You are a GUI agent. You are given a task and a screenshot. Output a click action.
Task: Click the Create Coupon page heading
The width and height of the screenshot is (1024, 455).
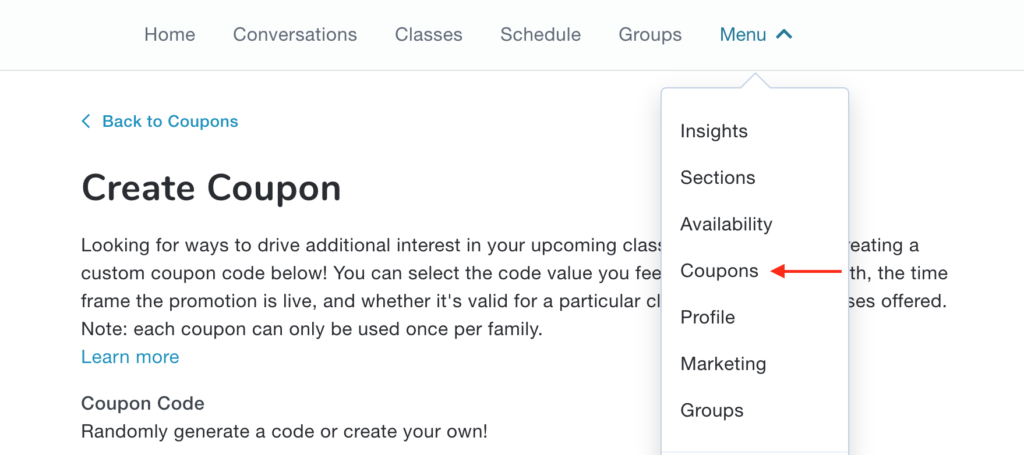click(x=211, y=188)
